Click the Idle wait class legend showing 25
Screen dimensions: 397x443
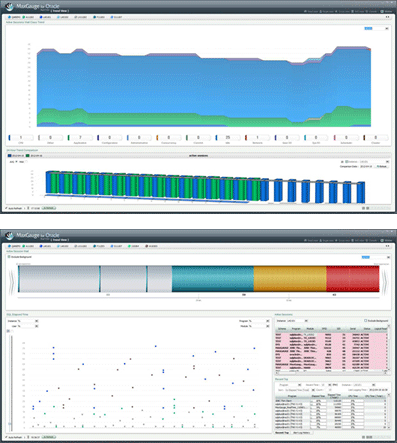pos(228,138)
